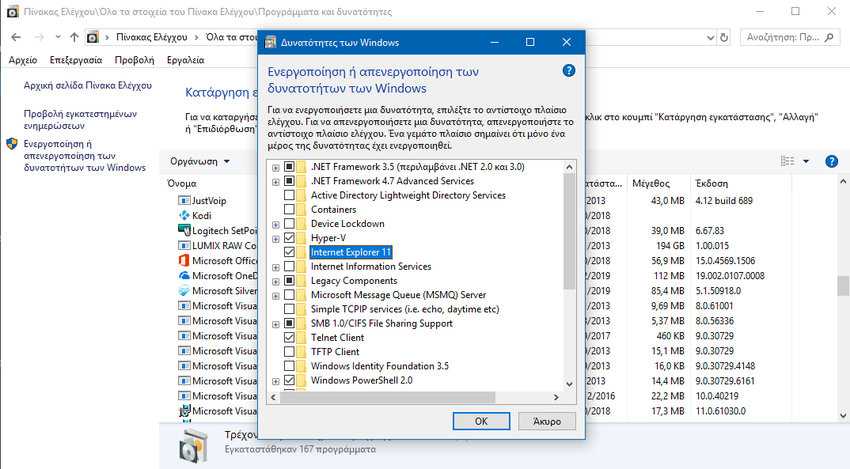Expand Legacy Components node
The height and width of the screenshot is (469, 850).
click(x=275, y=281)
